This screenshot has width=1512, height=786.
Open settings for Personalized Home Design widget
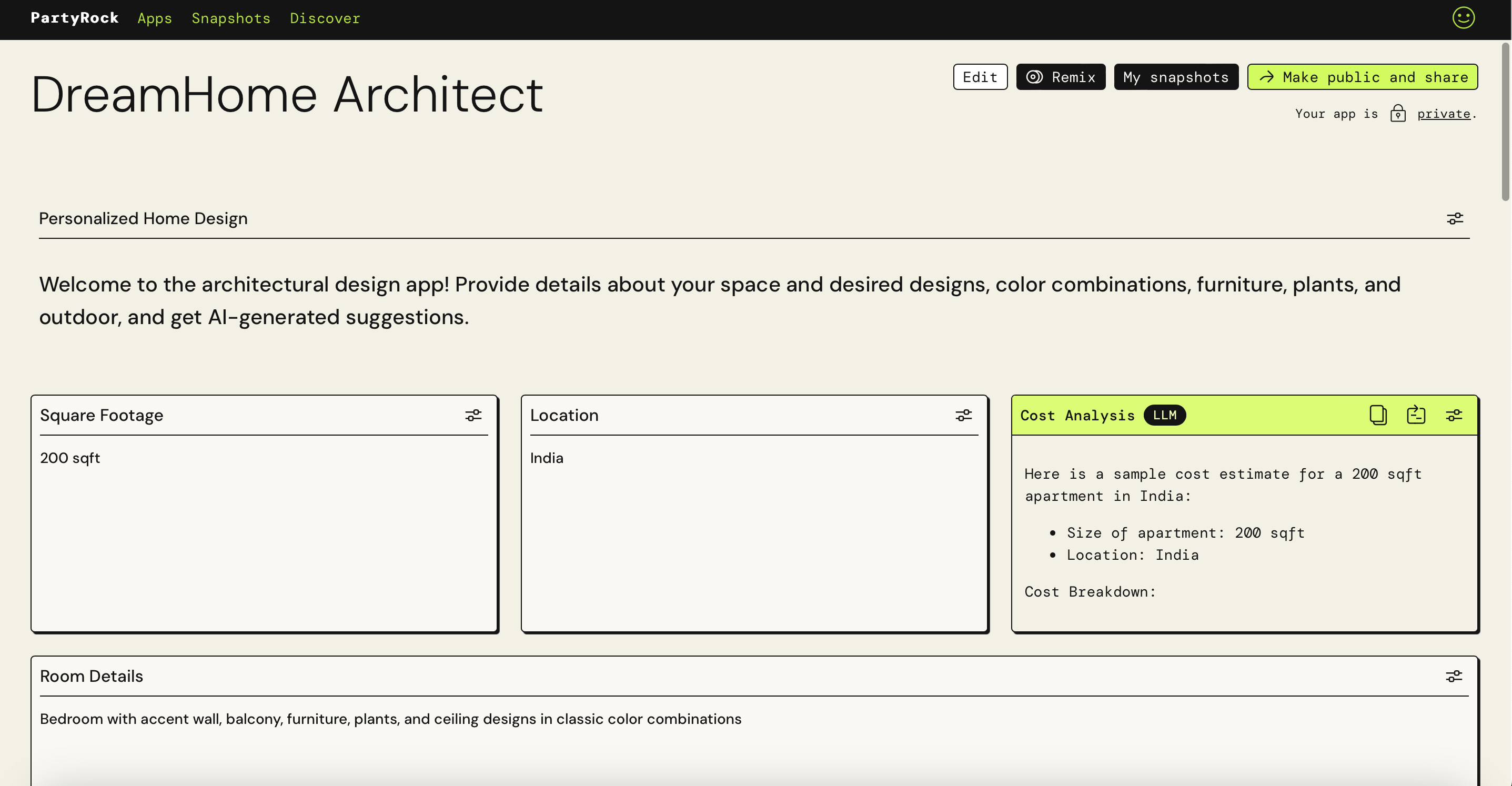point(1455,218)
